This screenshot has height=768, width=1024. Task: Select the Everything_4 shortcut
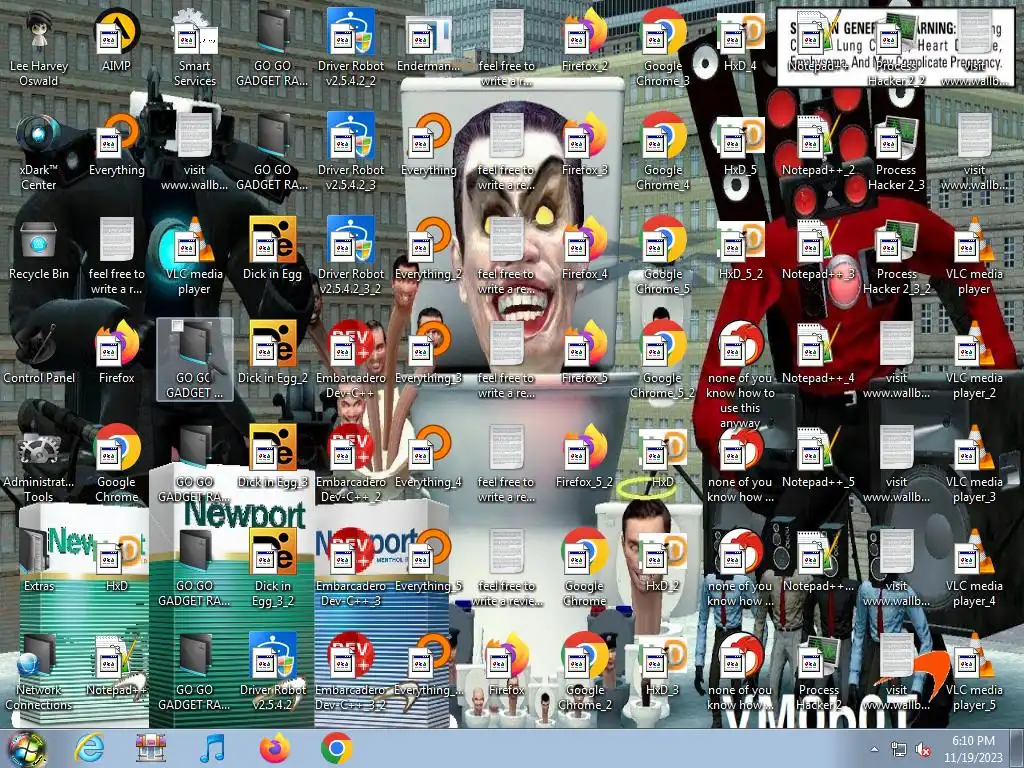pos(428,456)
